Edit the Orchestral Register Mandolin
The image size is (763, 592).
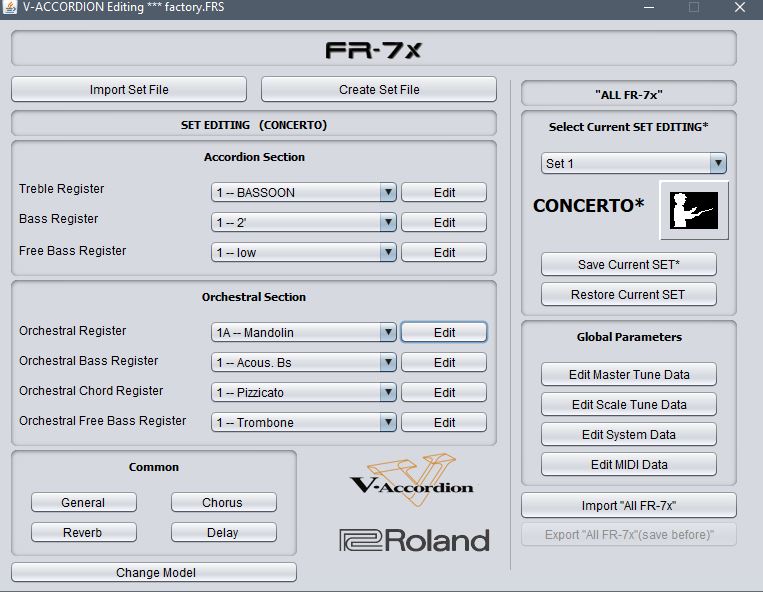click(444, 332)
